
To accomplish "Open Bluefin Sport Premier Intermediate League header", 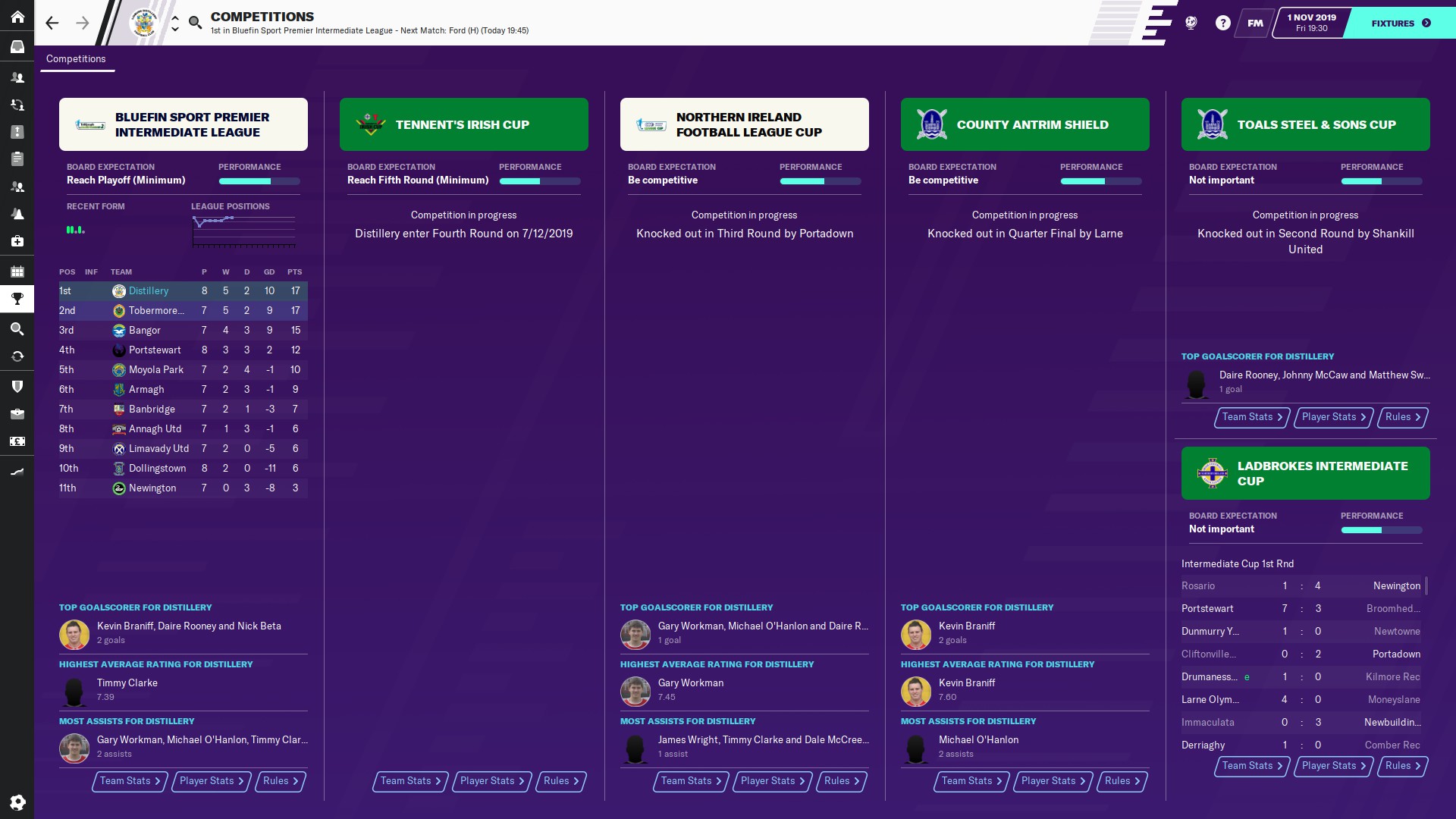I will 184,124.
